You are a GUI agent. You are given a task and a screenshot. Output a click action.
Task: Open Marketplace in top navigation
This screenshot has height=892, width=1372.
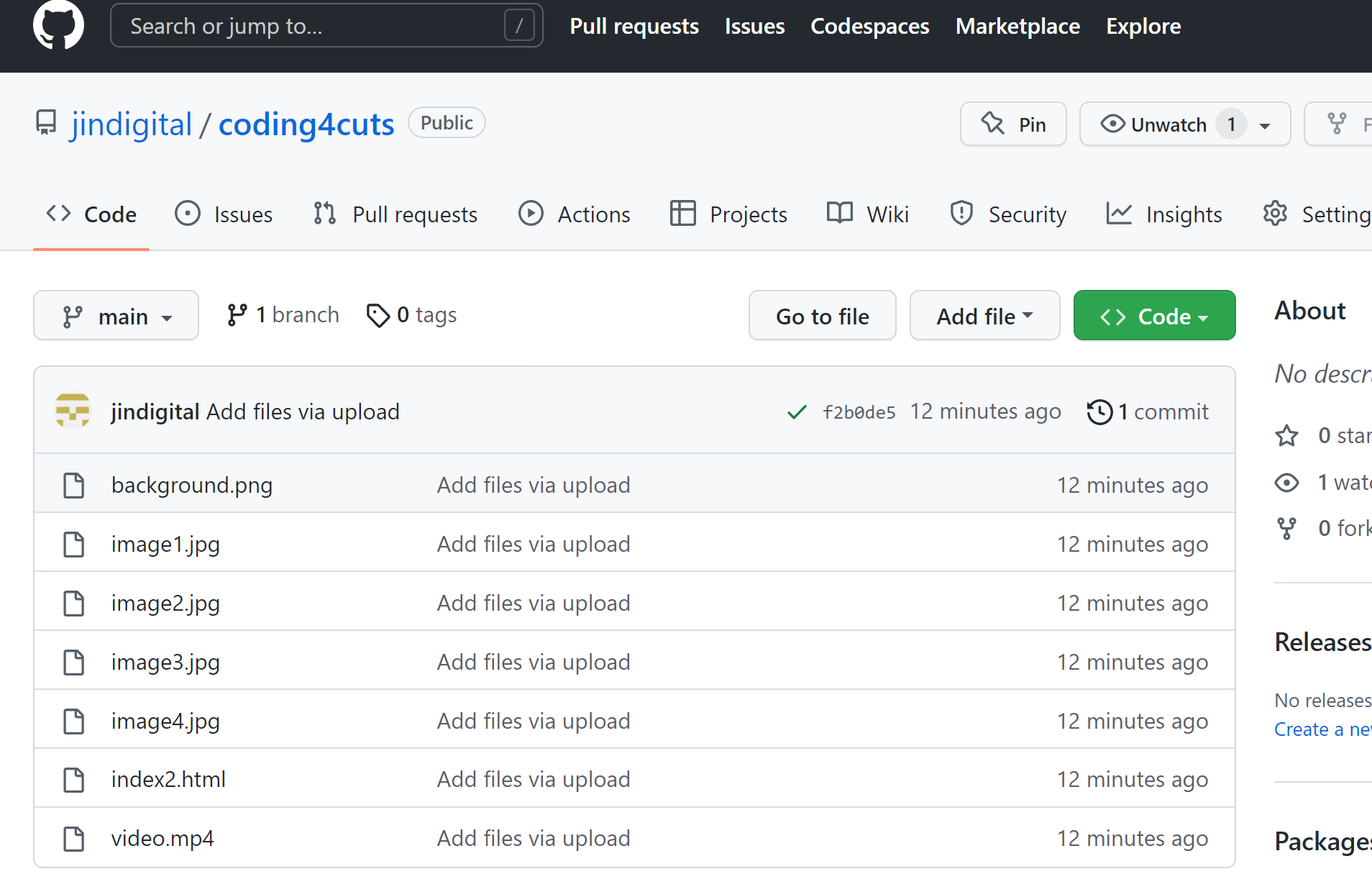pyautogui.click(x=1017, y=26)
